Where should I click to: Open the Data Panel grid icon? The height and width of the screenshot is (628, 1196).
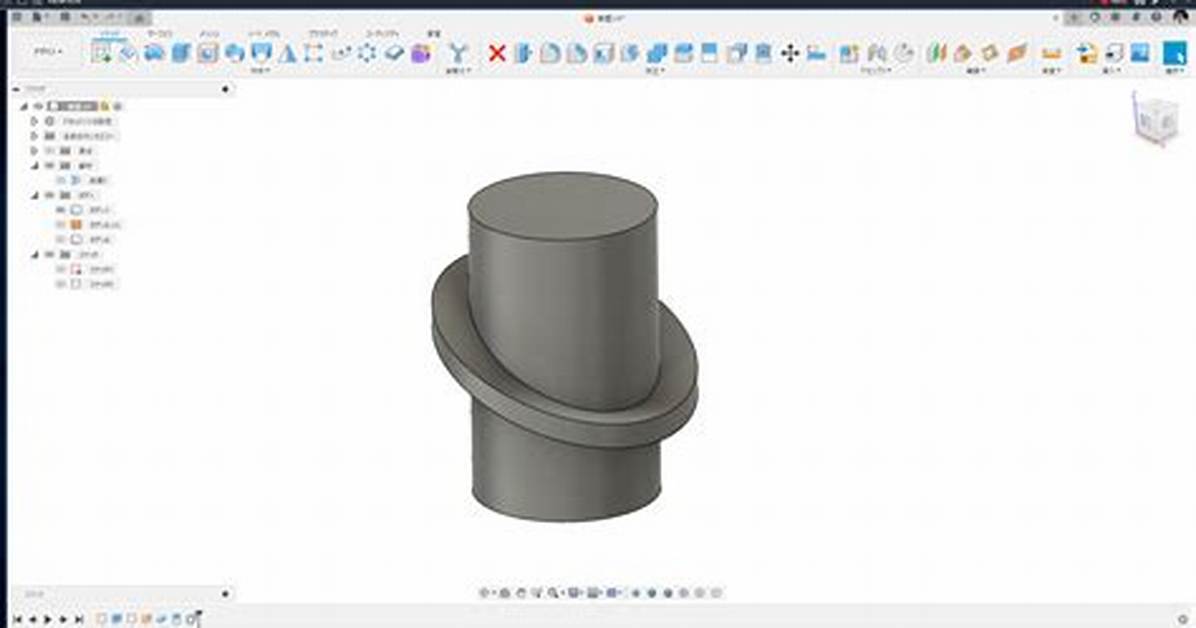(17, 17)
